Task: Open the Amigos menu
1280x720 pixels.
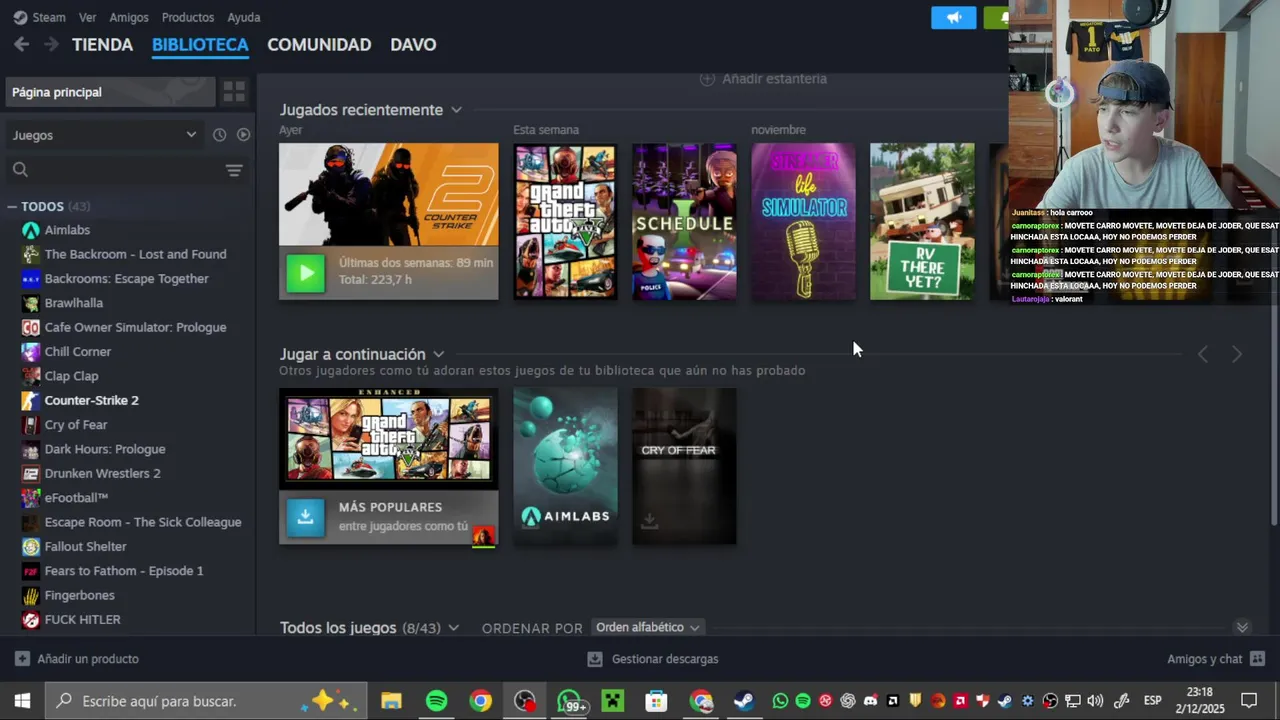Action: [x=129, y=17]
